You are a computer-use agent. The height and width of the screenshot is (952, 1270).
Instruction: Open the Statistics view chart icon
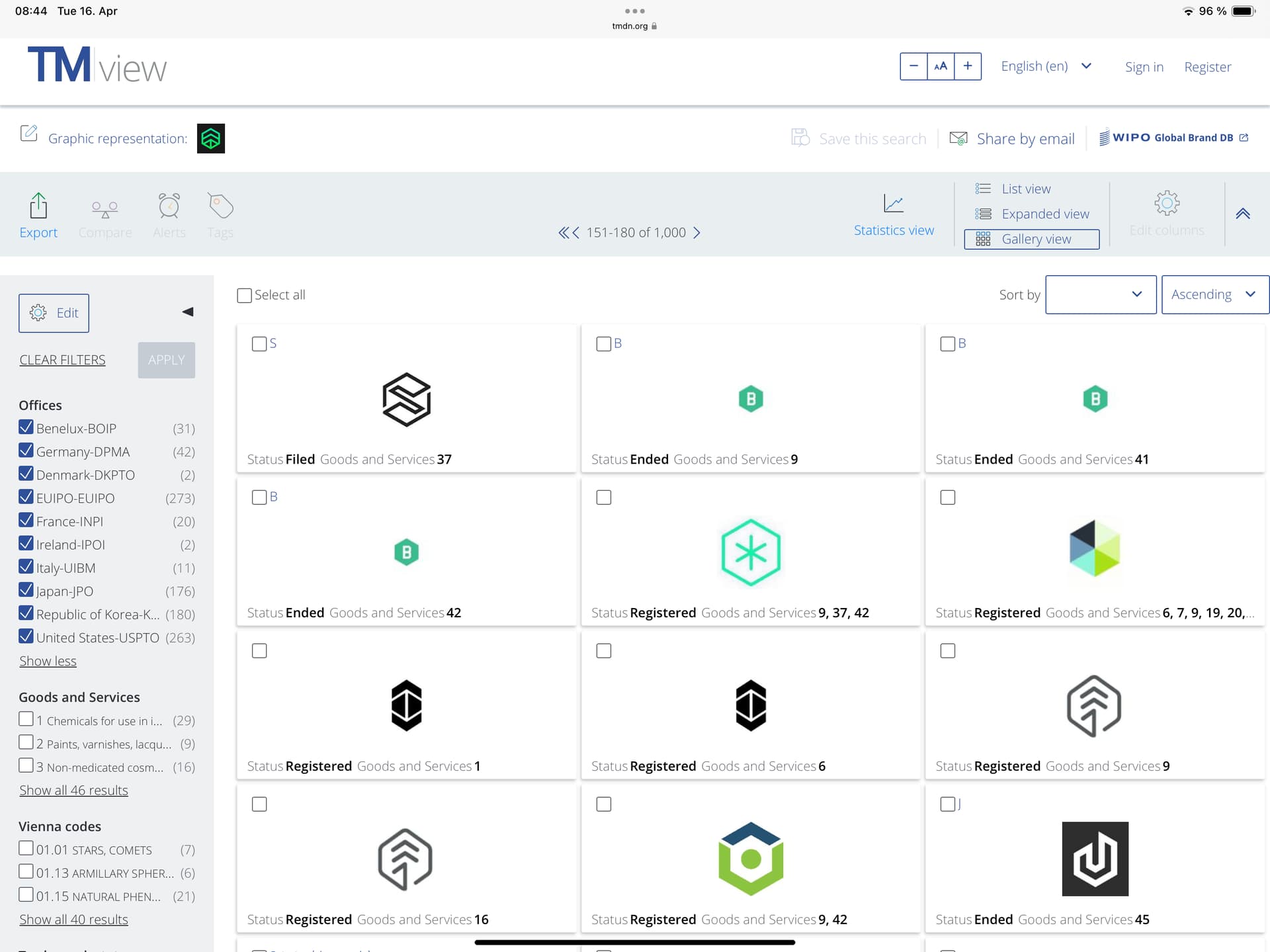coord(894,203)
